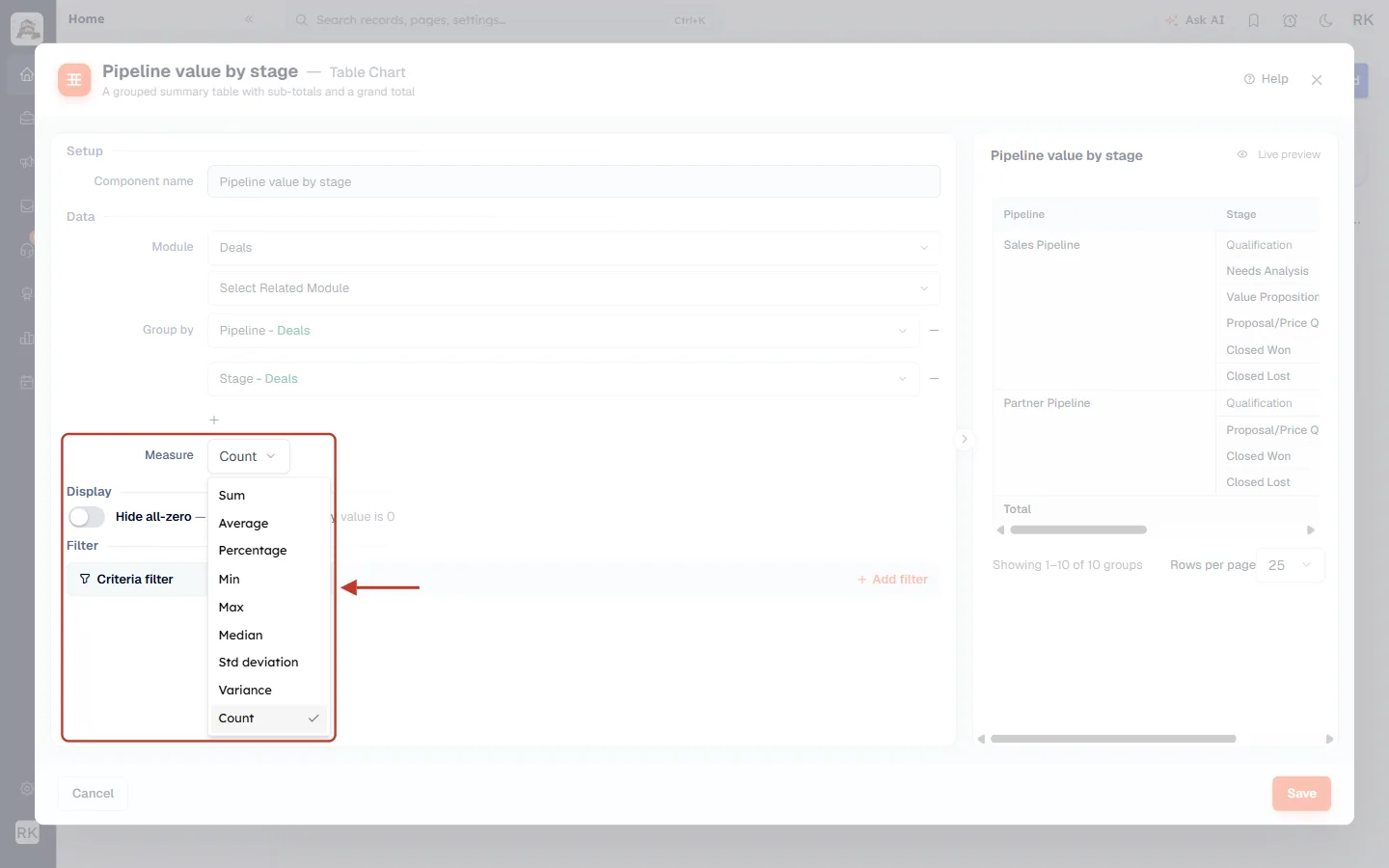
Task: Open the calendar icon in sidebar
Action: (27, 382)
